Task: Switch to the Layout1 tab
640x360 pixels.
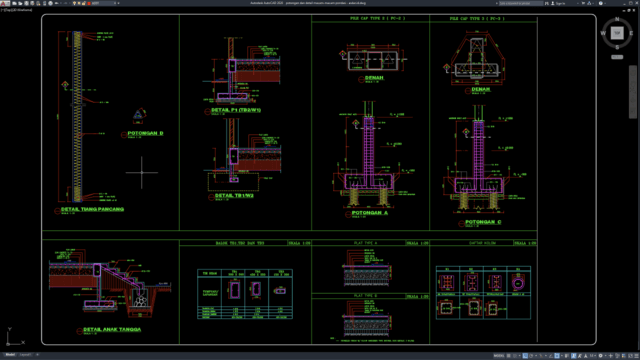Action: pyautogui.click(x=25, y=355)
